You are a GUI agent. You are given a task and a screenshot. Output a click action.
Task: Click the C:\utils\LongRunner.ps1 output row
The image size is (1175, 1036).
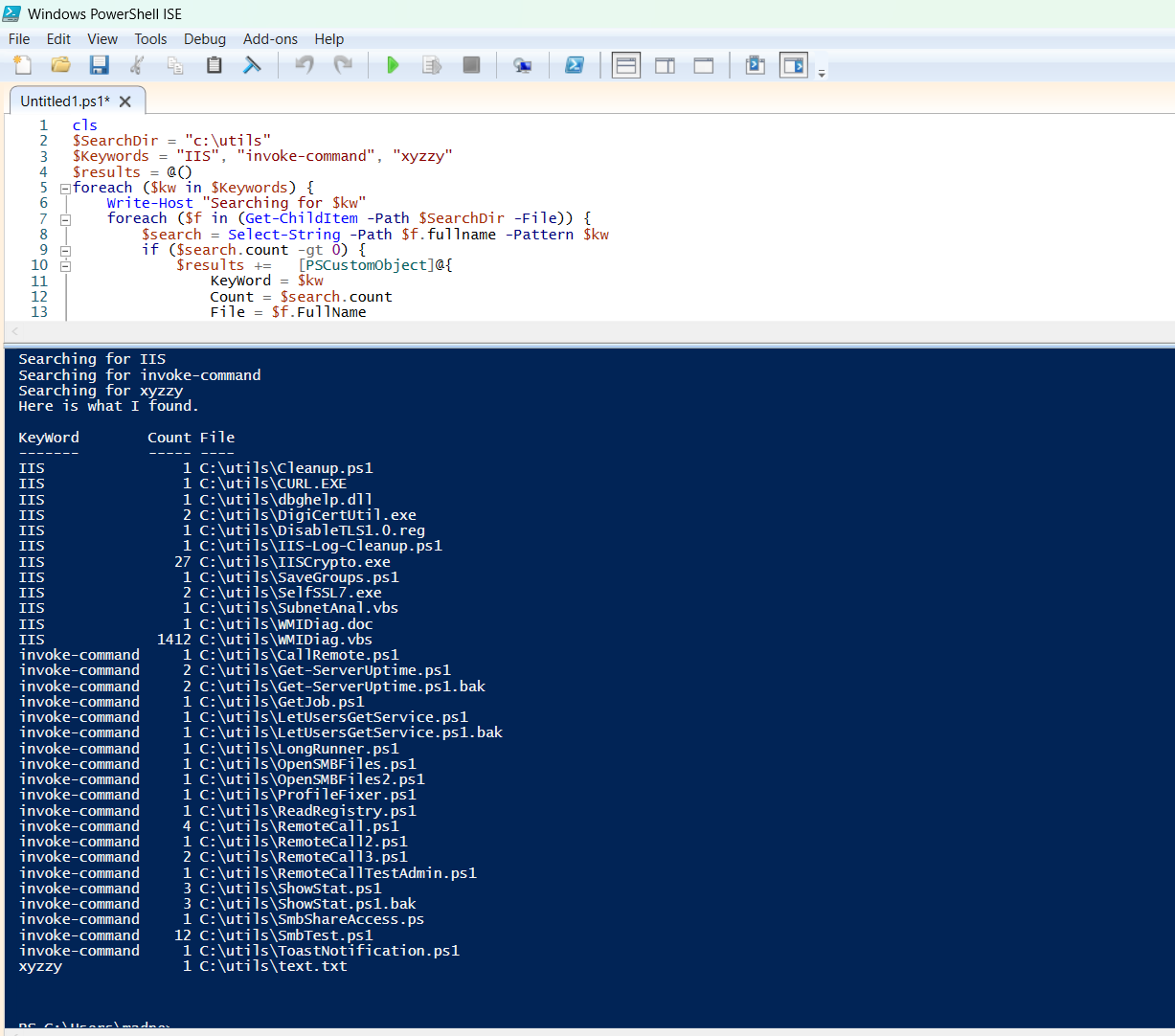point(209,749)
